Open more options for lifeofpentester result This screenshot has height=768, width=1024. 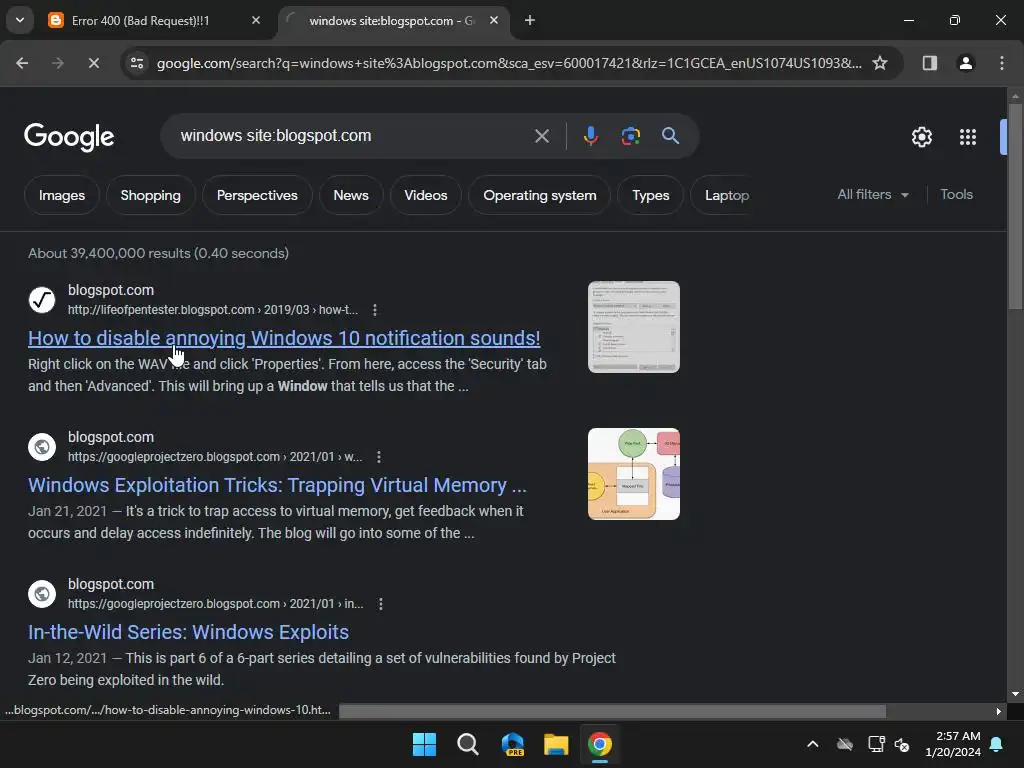click(x=375, y=310)
